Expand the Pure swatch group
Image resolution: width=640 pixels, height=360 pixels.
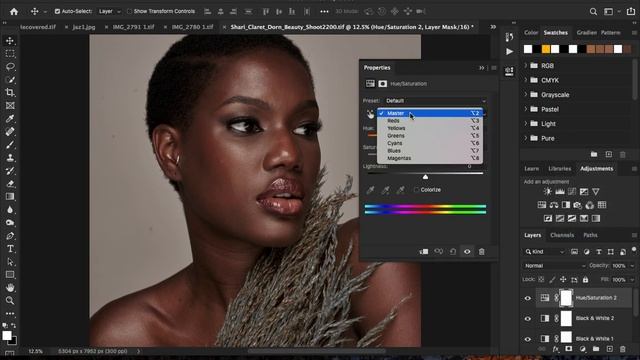point(526,138)
